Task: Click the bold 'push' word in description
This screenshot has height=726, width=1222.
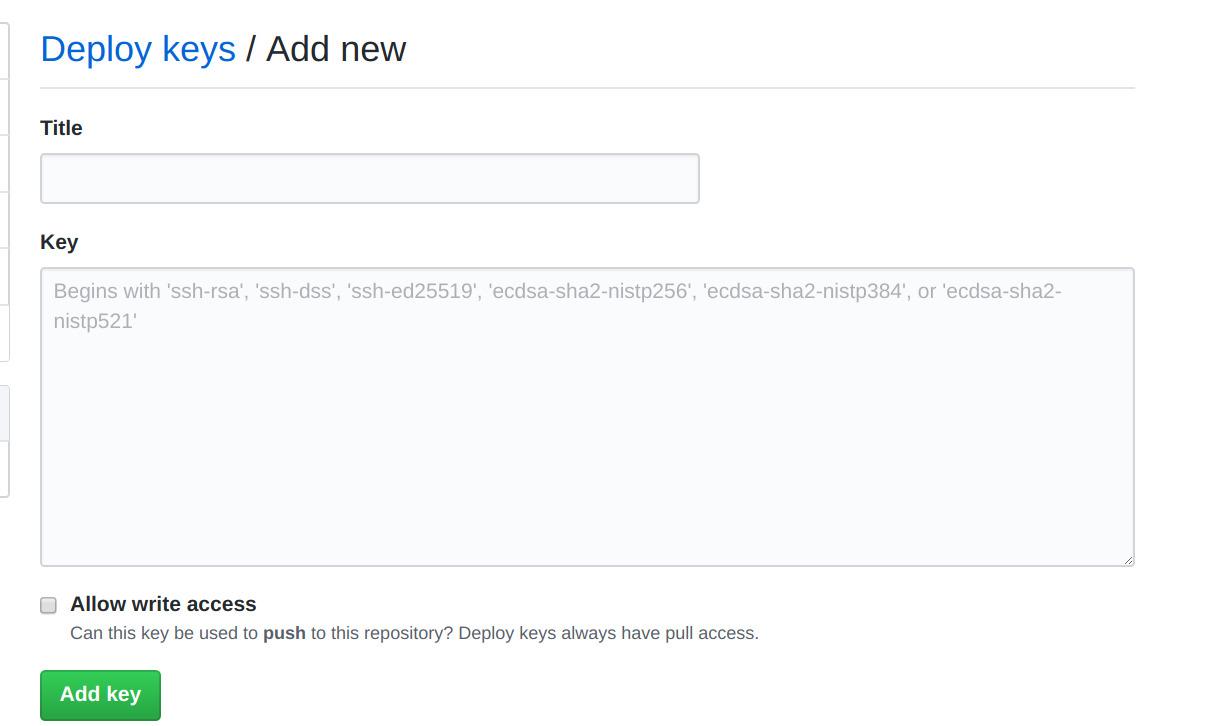Action: click(284, 633)
